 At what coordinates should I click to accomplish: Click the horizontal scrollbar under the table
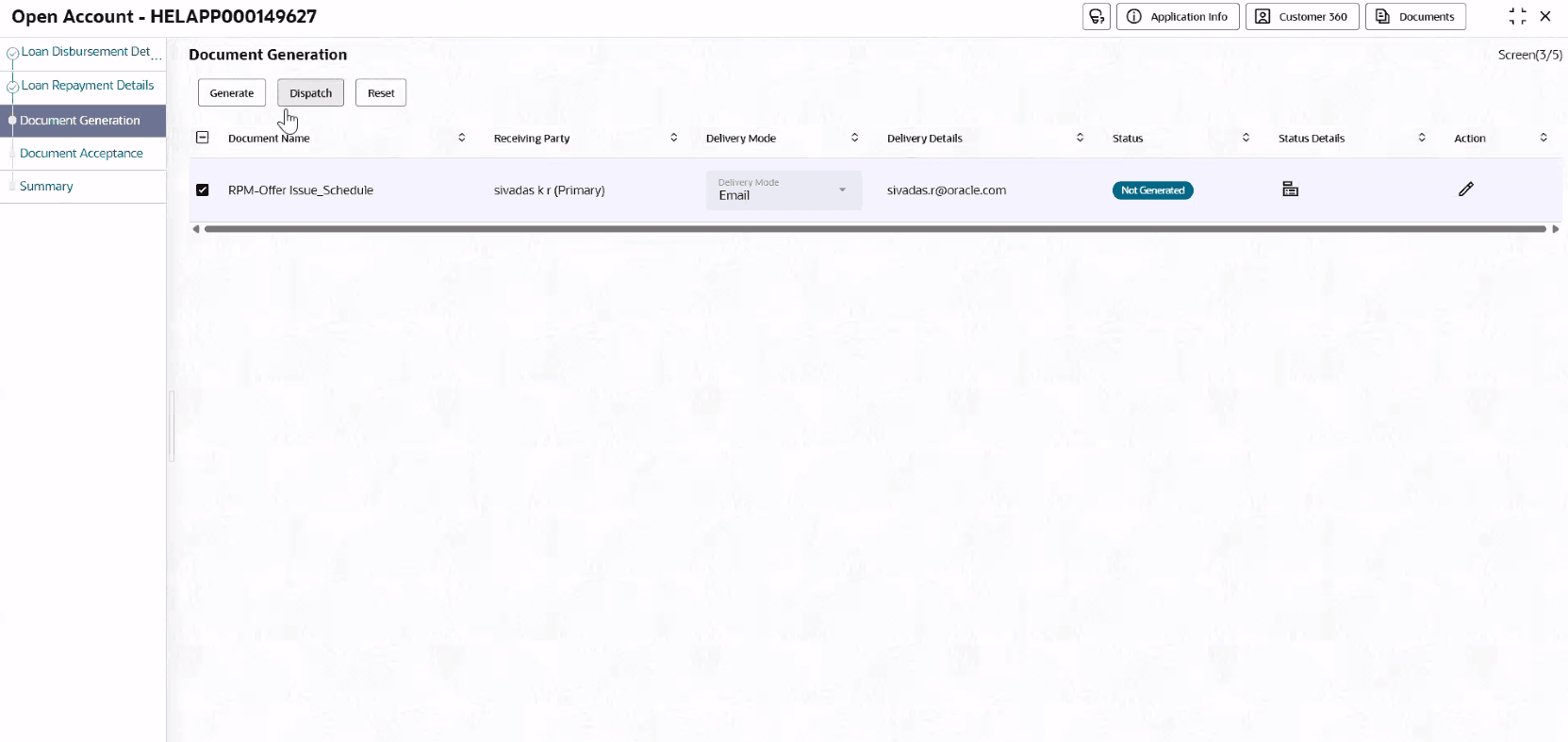tap(875, 229)
